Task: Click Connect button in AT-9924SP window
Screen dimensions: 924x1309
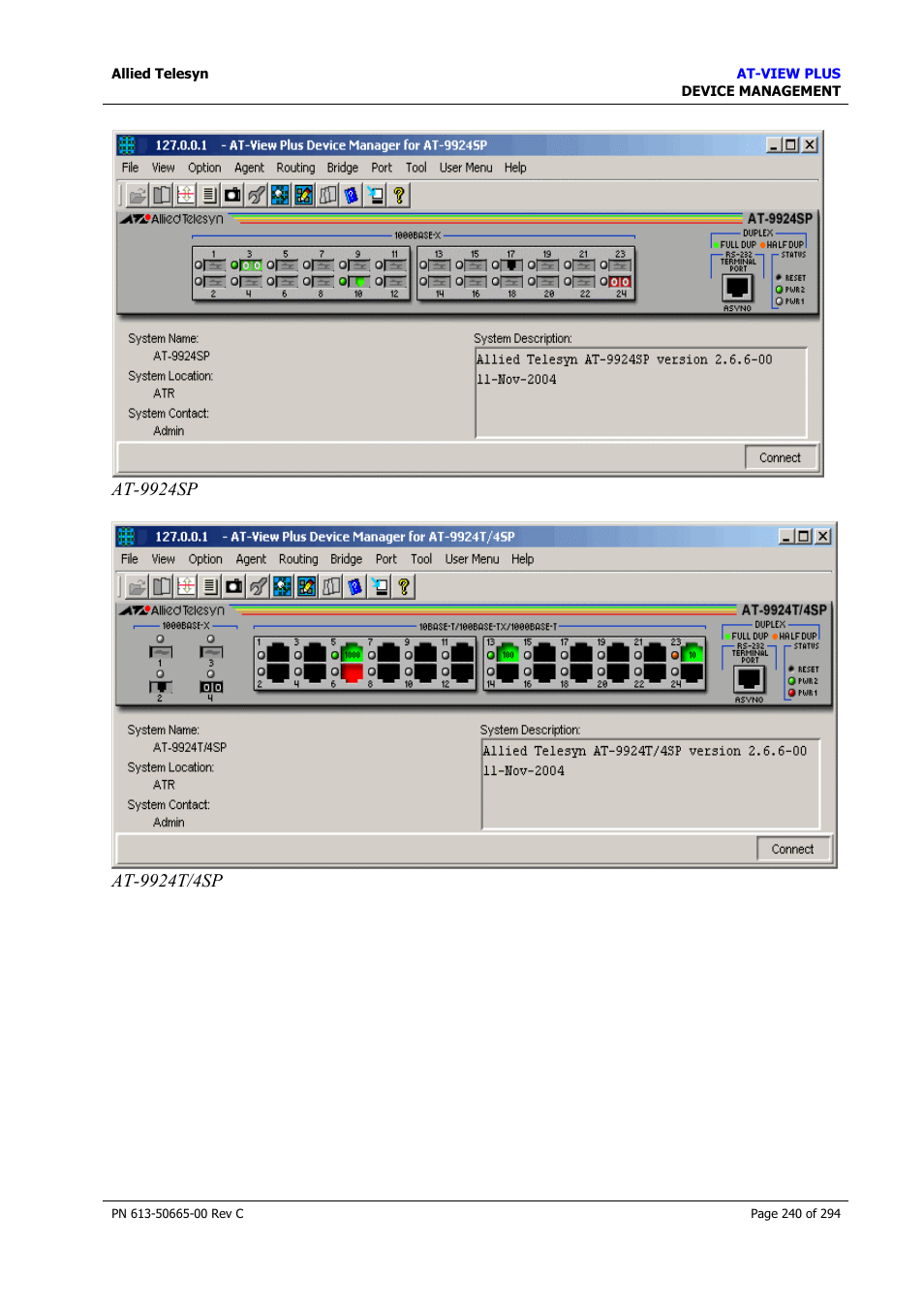Action: point(781,457)
